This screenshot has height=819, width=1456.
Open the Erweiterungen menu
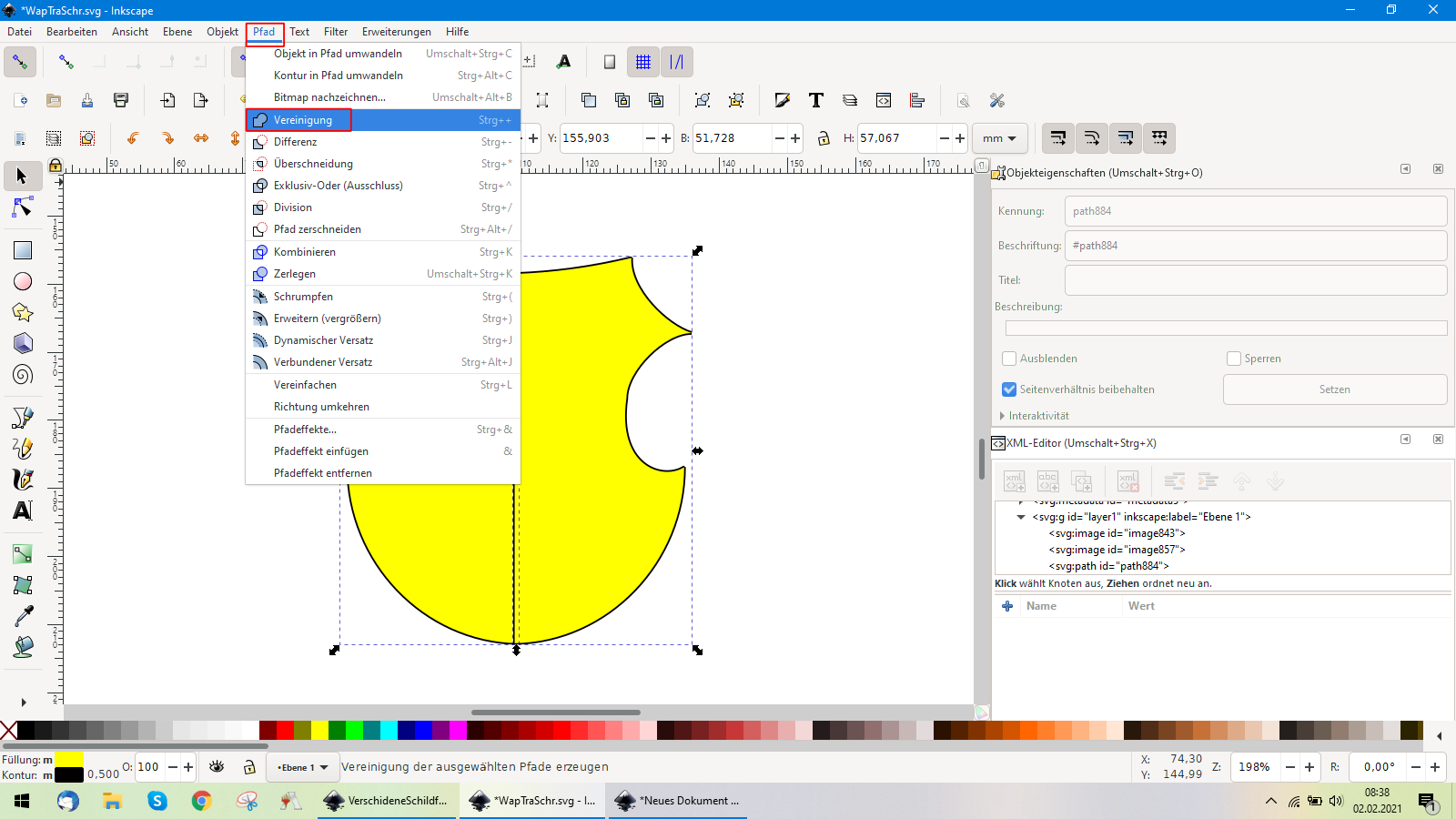[397, 32]
